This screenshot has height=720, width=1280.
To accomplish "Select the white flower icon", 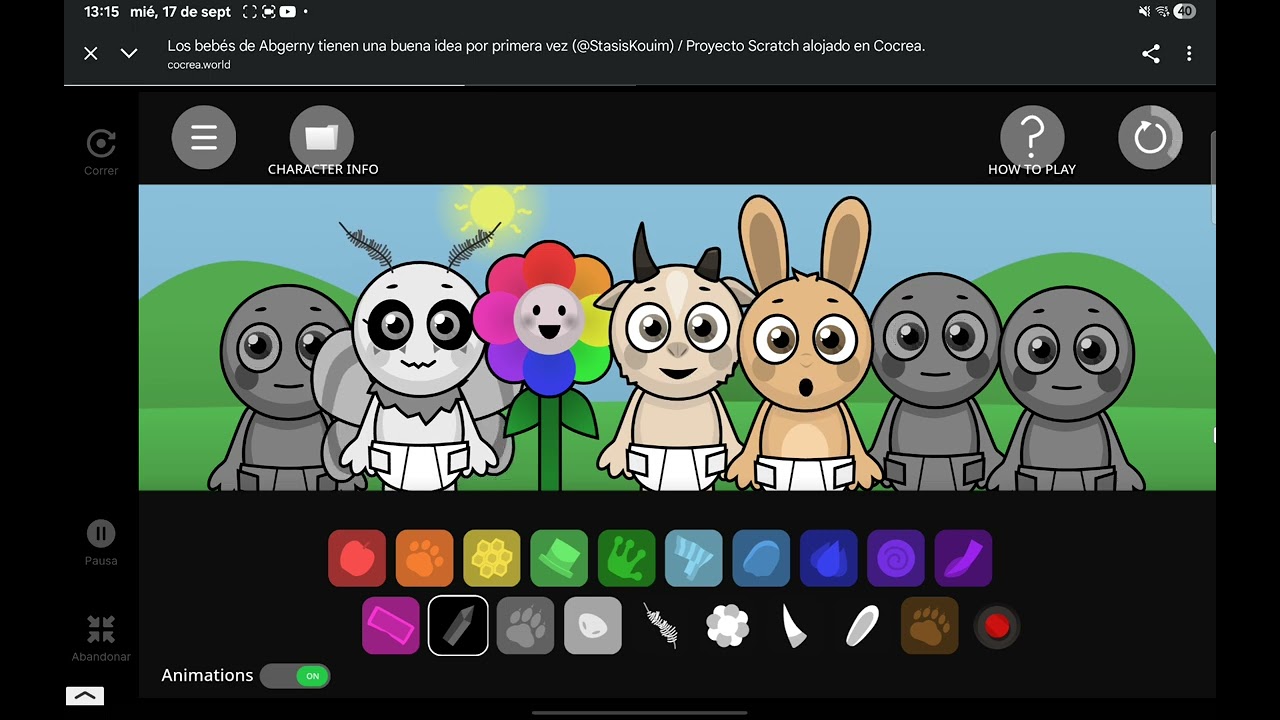I will click(727, 626).
